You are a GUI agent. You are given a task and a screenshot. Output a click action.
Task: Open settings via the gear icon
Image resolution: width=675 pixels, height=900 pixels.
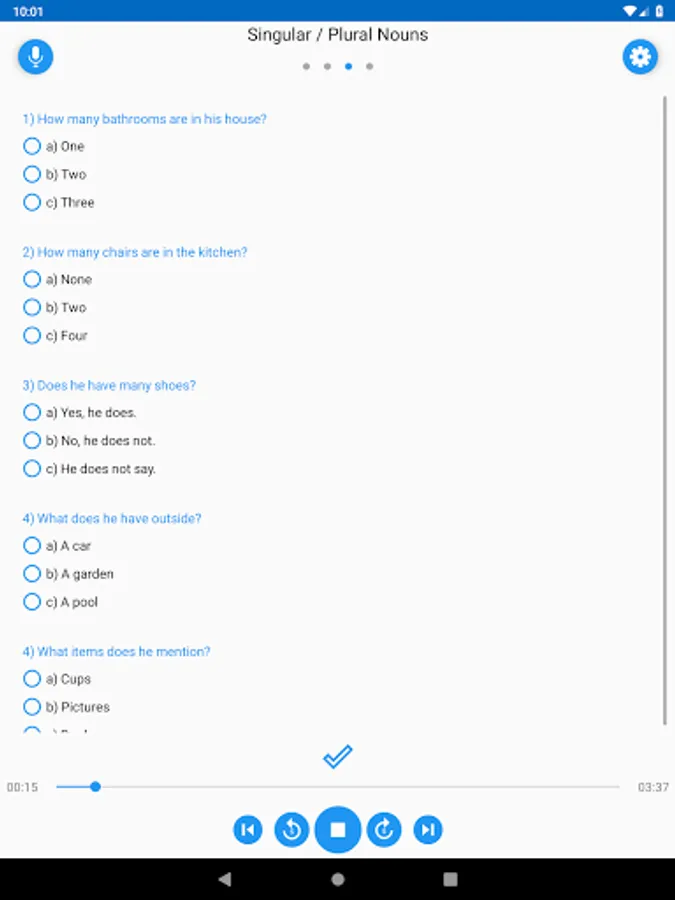pyautogui.click(x=640, y=57)
